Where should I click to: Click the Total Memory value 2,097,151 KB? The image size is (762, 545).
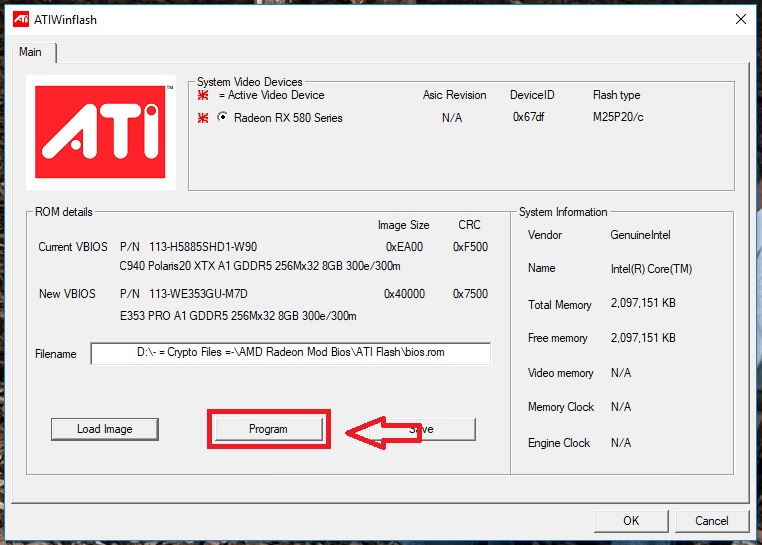(643, 303)
